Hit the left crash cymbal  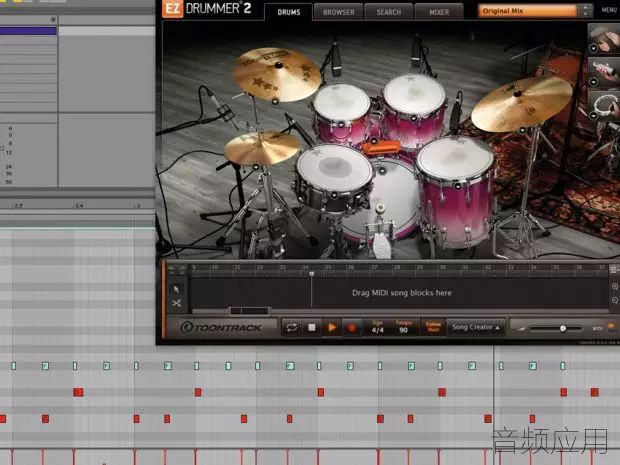tap(276, 73)
